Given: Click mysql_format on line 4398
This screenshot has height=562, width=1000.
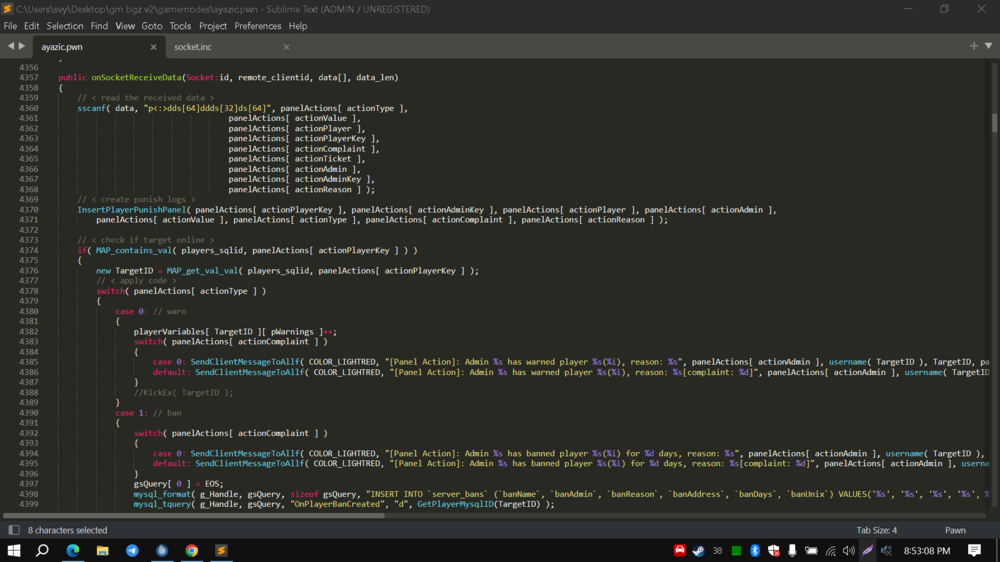Looking at the screenshot, I should 162,494.
